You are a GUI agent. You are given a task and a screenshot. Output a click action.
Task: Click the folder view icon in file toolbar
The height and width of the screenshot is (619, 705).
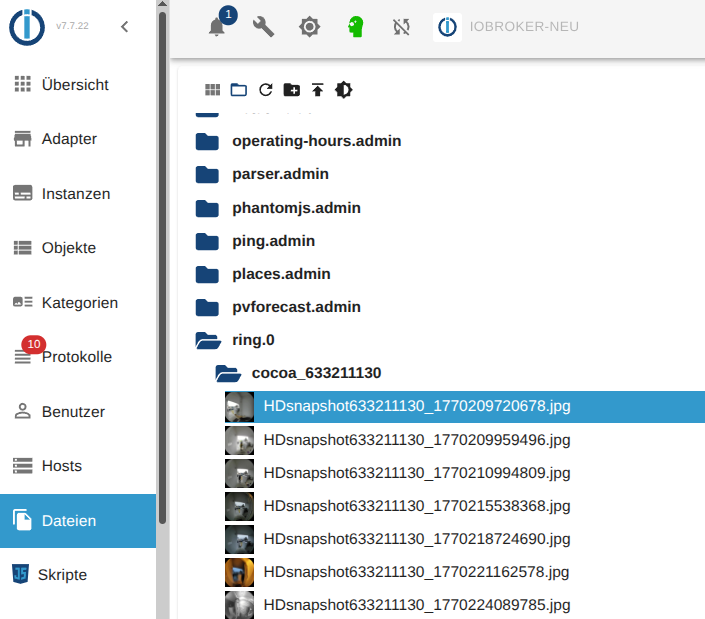pyautogui.click(x=239, y=90)
